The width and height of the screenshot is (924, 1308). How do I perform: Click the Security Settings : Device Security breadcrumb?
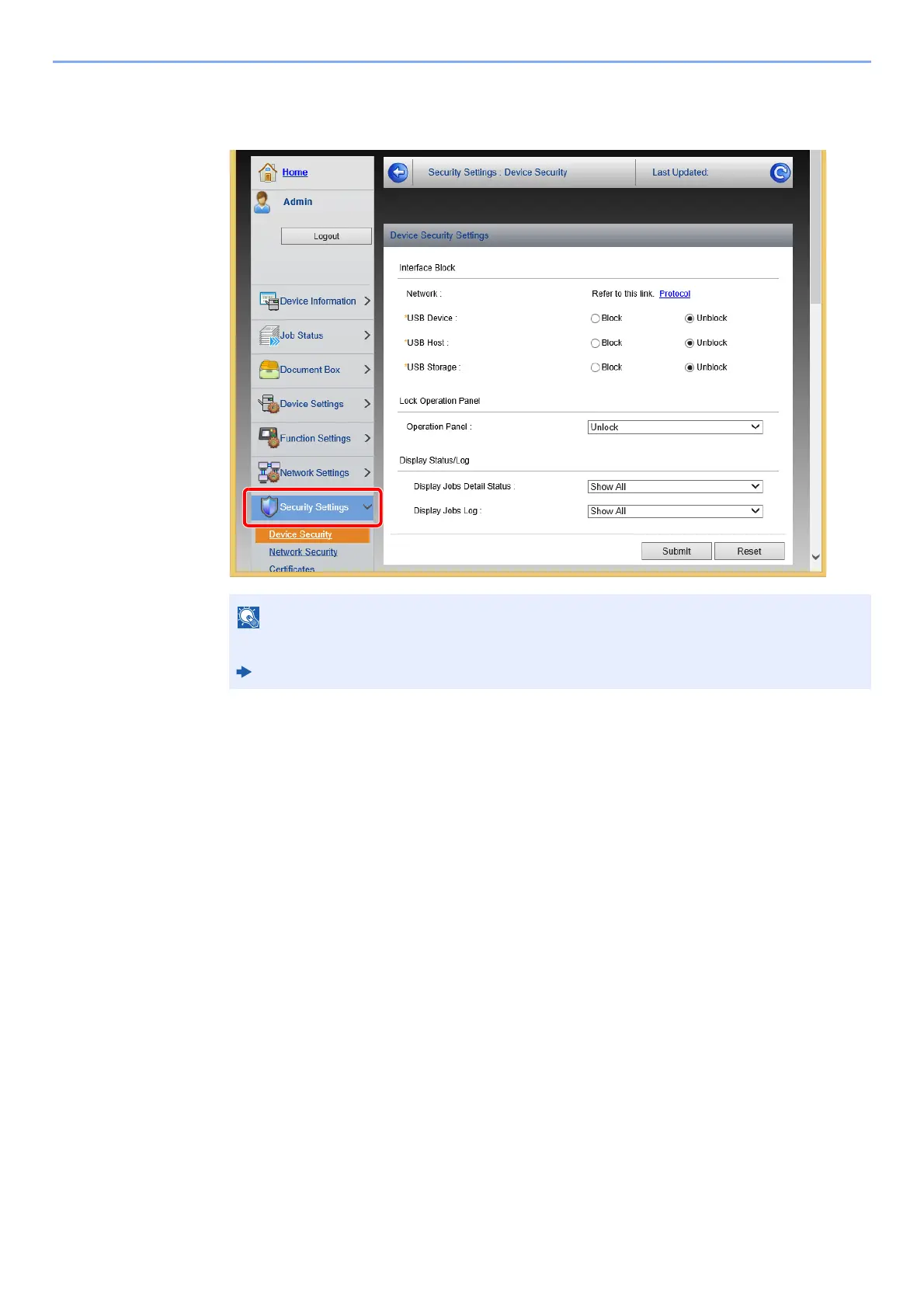point(498,172)
